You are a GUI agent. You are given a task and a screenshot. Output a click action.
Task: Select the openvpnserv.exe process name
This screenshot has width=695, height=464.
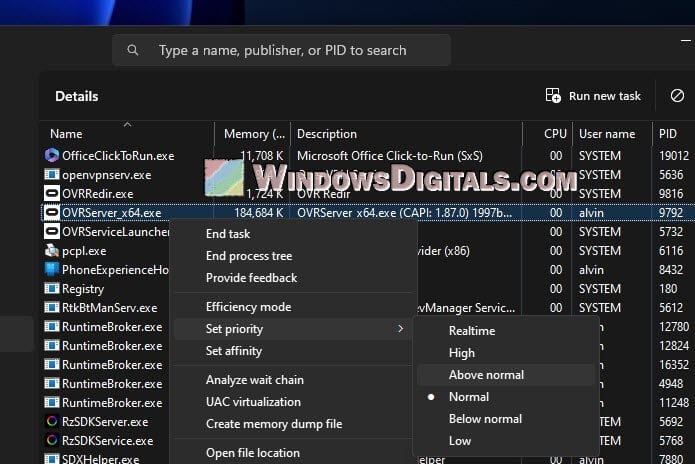106,175
